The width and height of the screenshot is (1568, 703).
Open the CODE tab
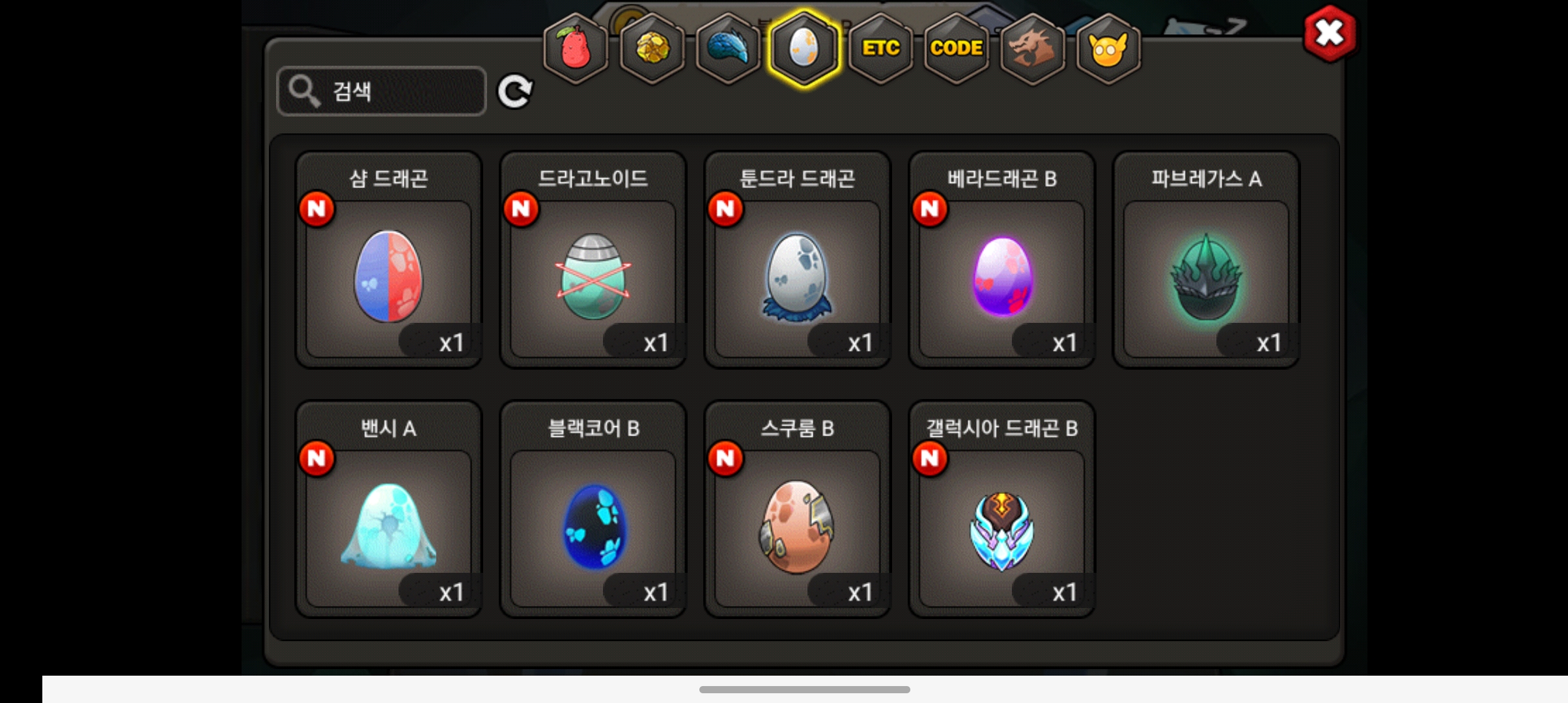(956, 49)
